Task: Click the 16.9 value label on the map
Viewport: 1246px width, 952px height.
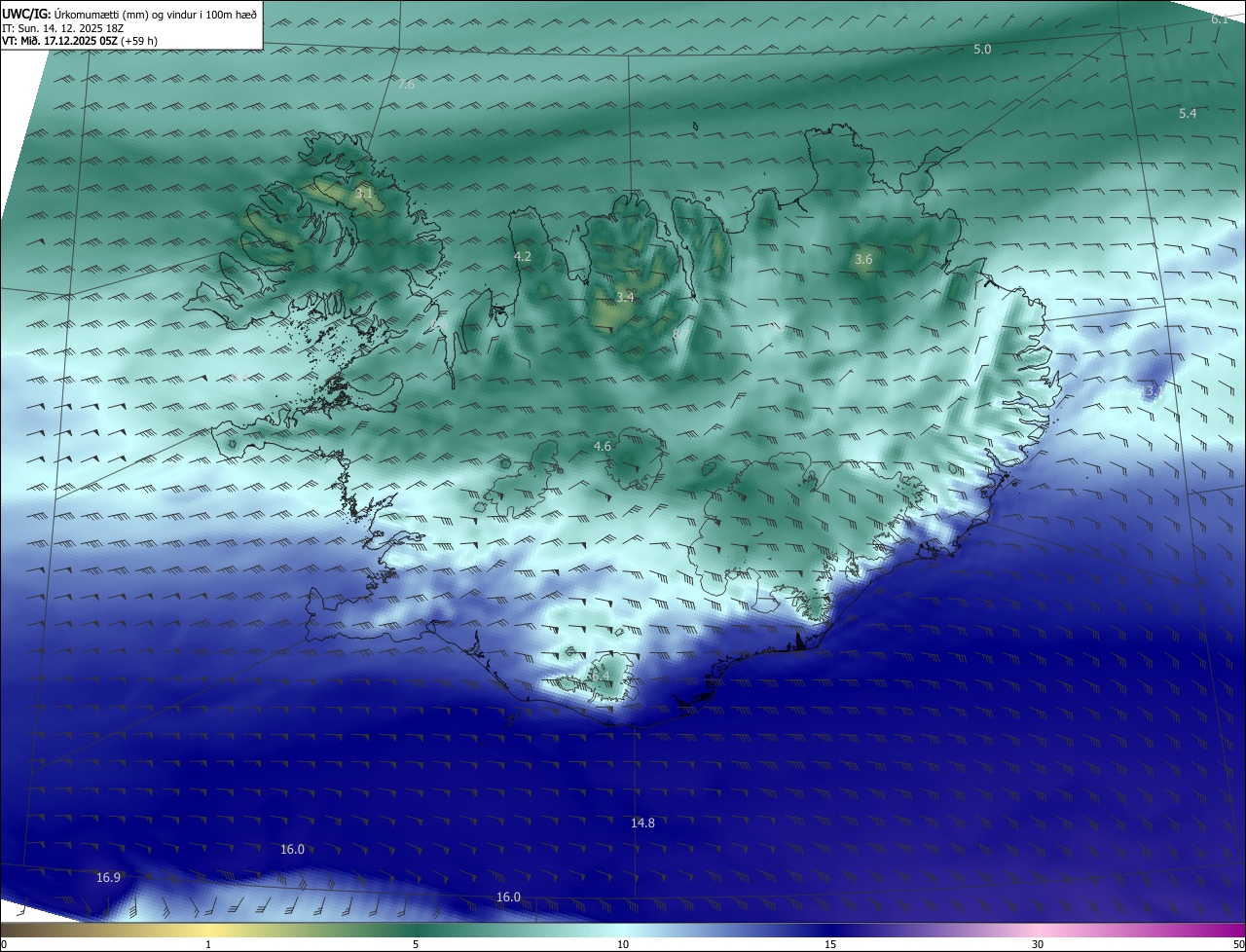Action: [x=108, y=878]
